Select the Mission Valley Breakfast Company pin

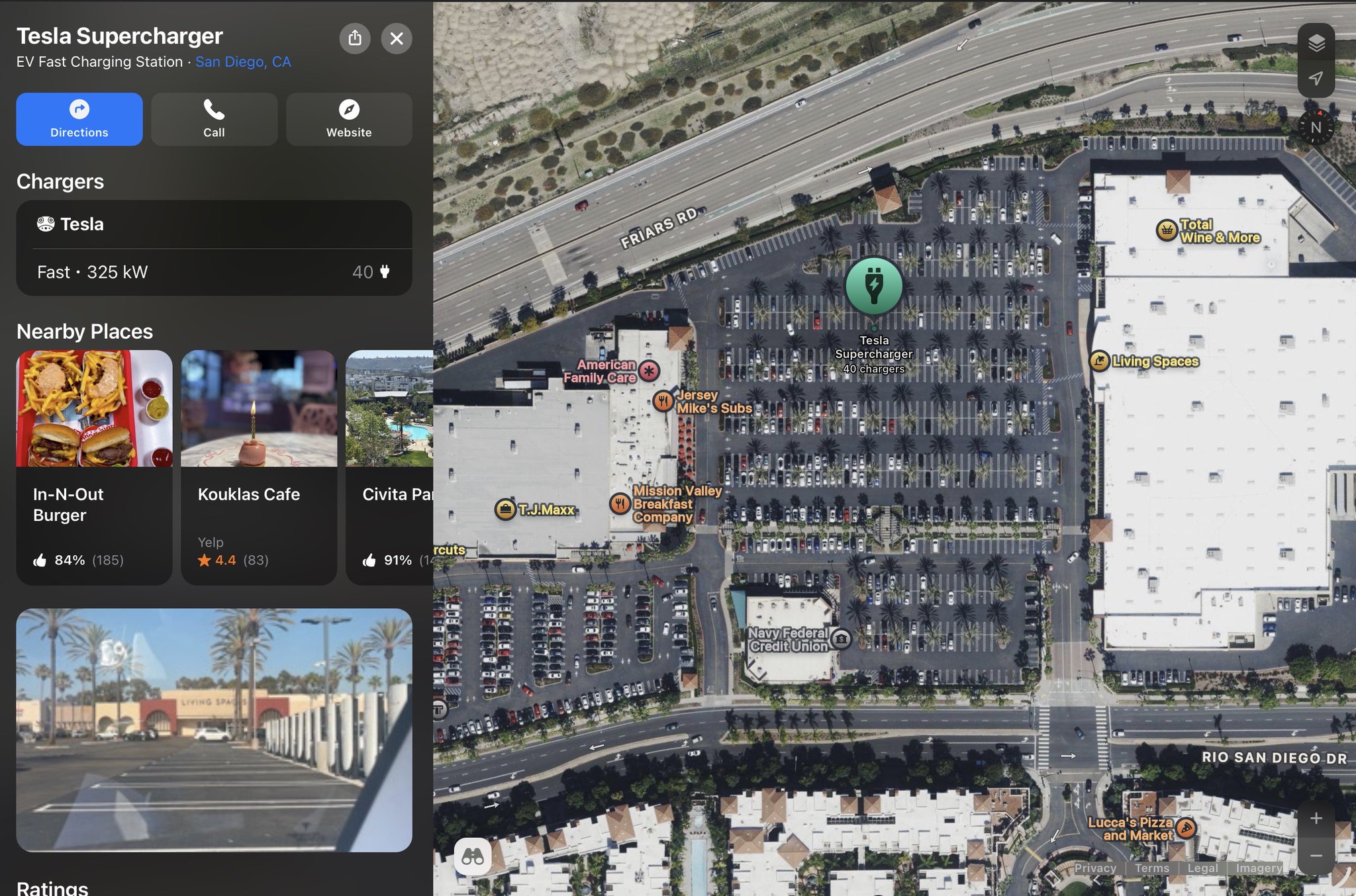point(620,504)
